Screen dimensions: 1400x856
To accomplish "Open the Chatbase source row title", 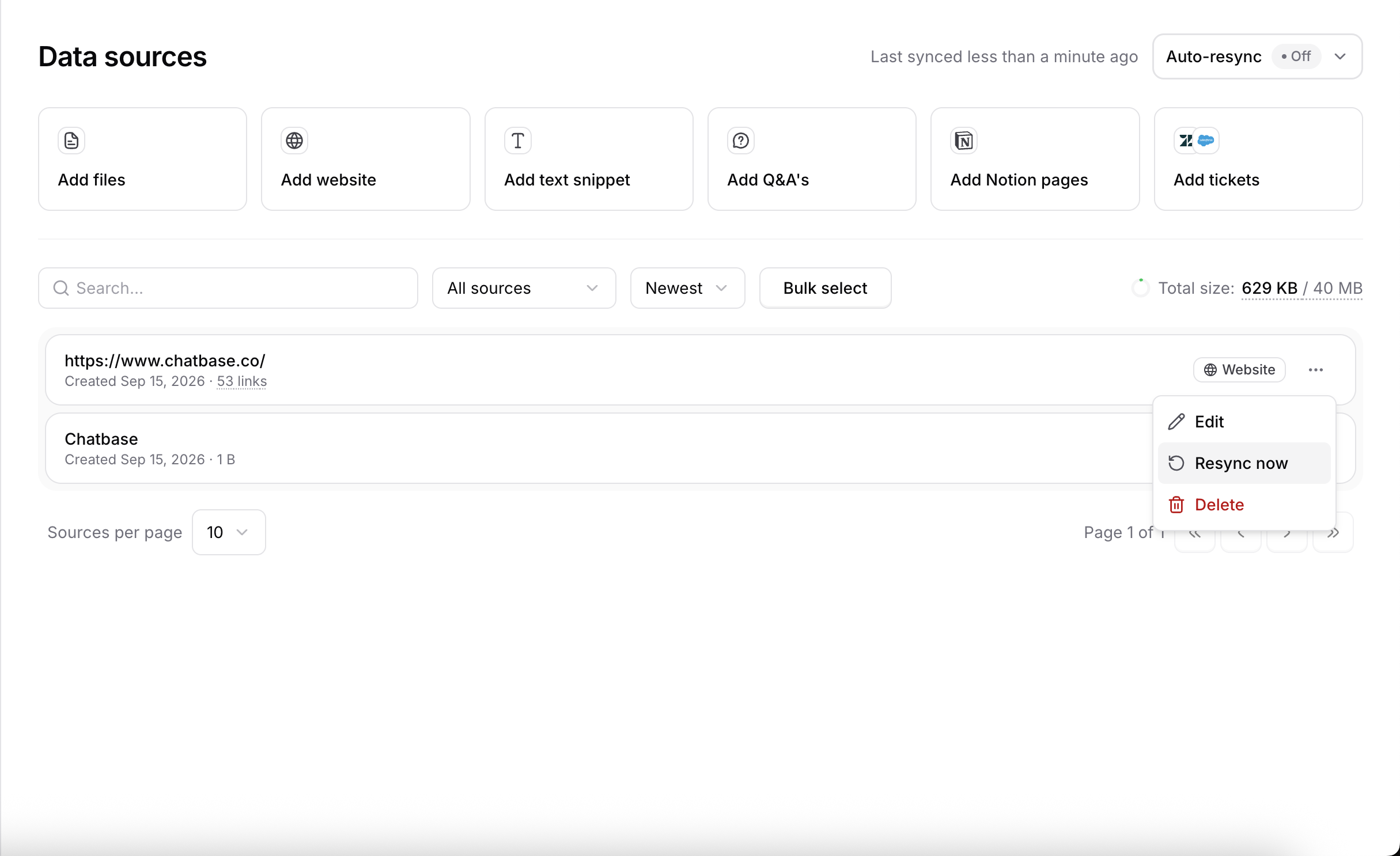I will (x=101, y=439).
